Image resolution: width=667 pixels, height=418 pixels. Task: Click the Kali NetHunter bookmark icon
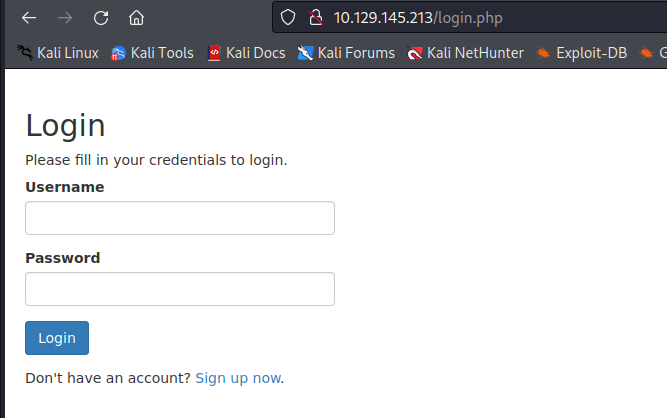coord(414,53)
